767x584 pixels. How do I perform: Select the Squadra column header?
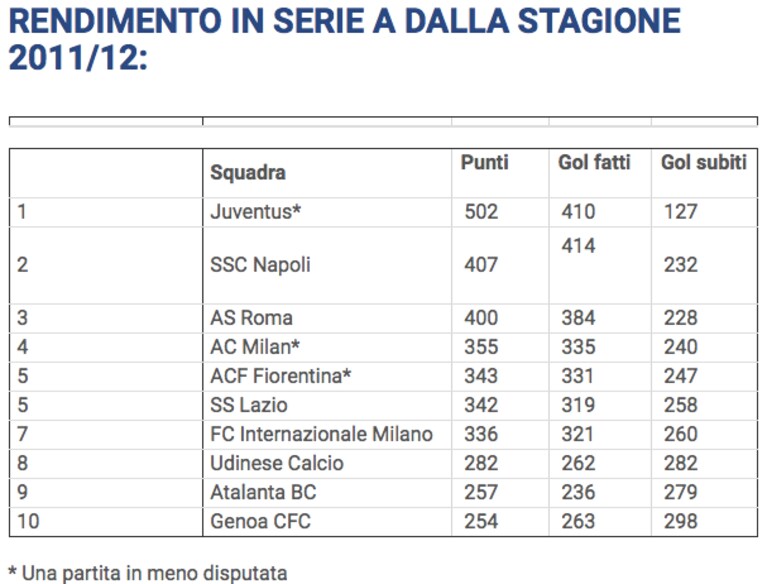coord(248,173)
